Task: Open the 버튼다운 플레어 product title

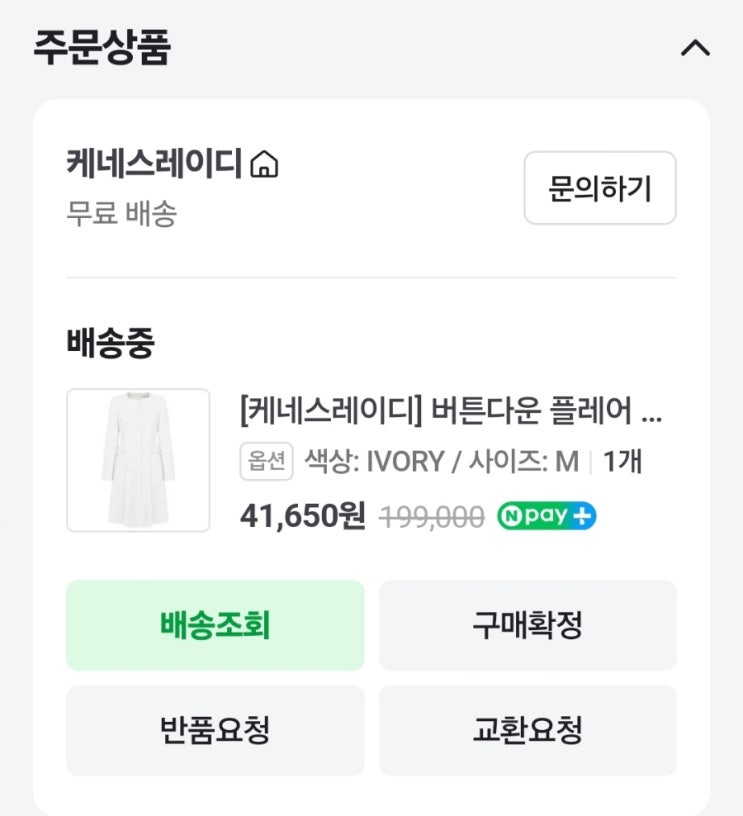Action: (450, 410)
